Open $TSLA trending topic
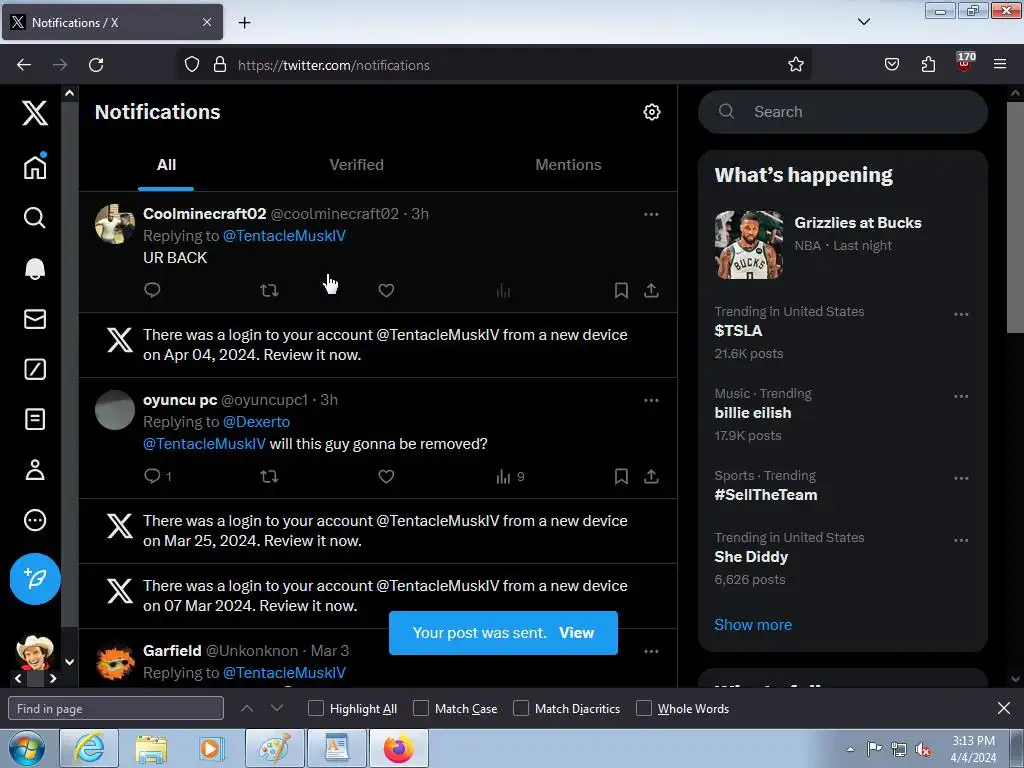1024x768 pixels. (x=738, y=330)
